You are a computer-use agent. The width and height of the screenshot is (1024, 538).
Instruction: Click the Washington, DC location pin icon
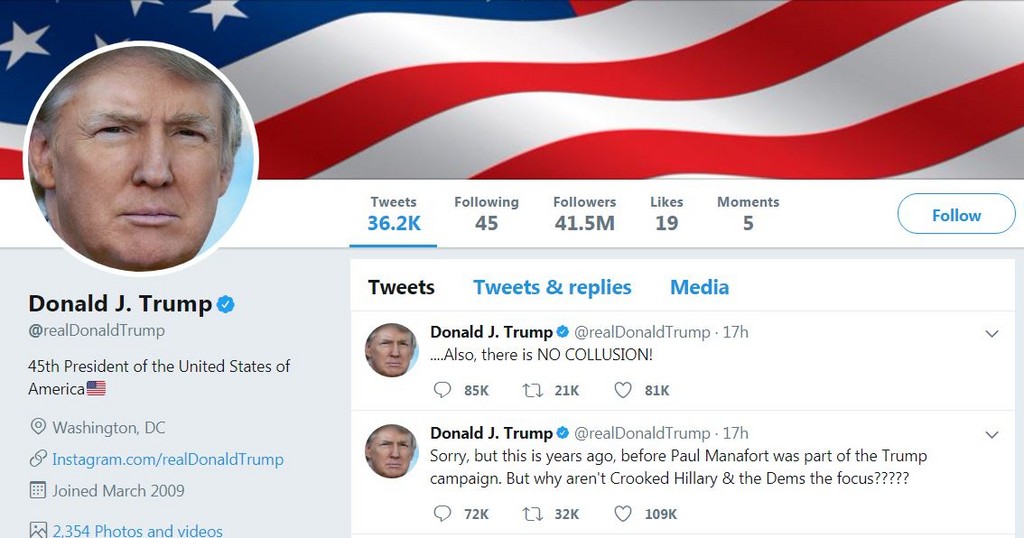38,427
